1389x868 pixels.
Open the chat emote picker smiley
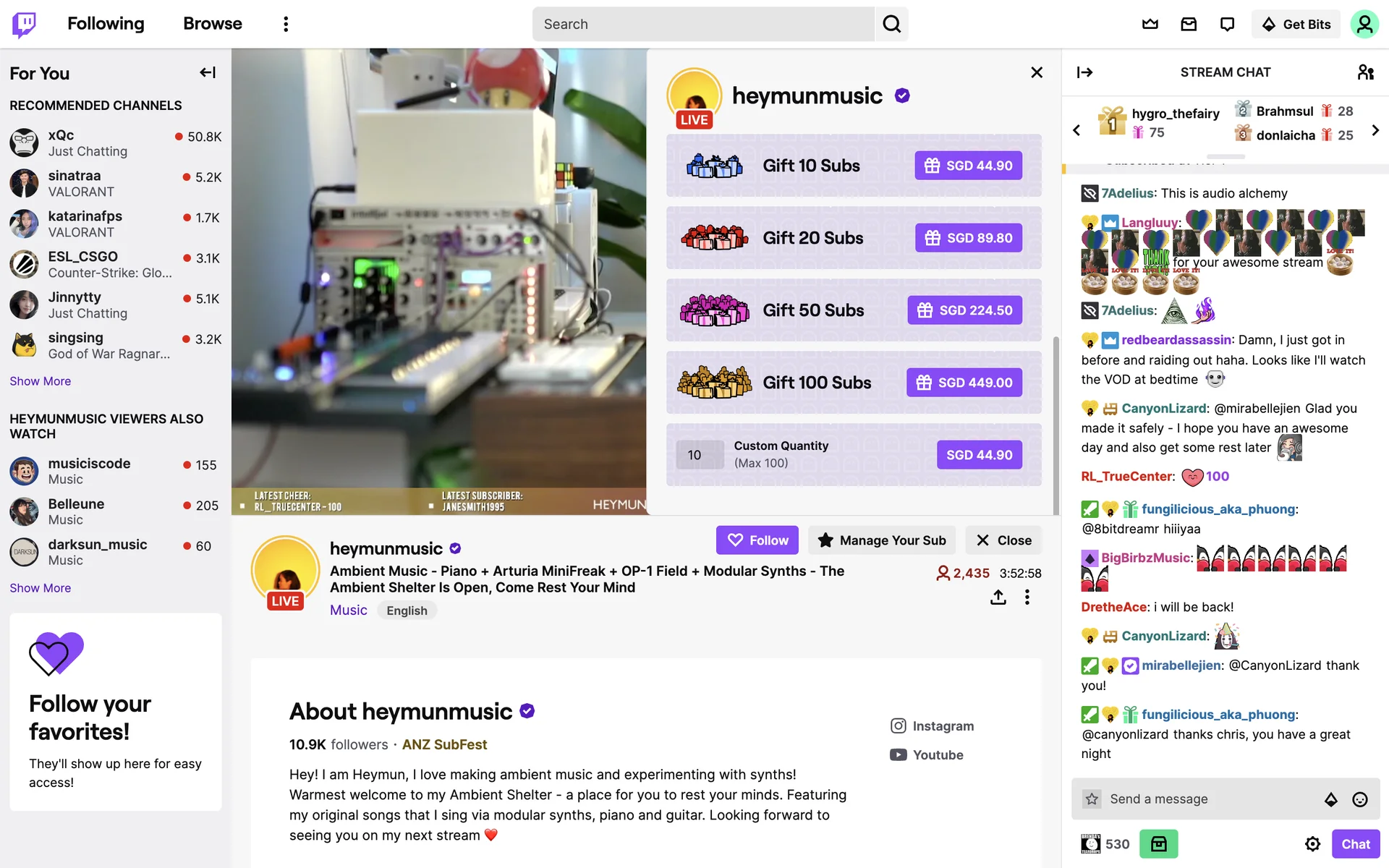[x=1360, y=799]
